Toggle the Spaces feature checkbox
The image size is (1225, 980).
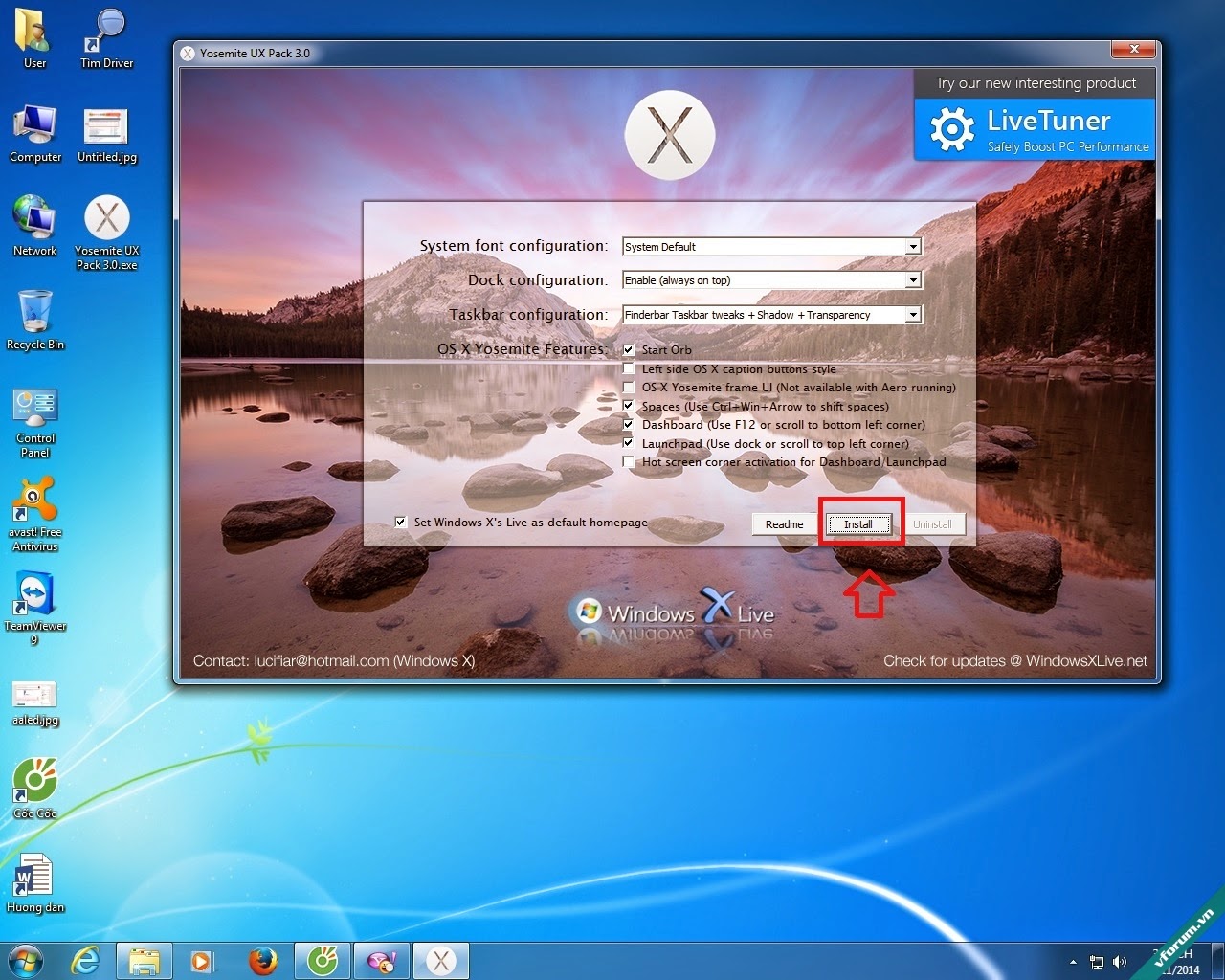pos(629,406)
